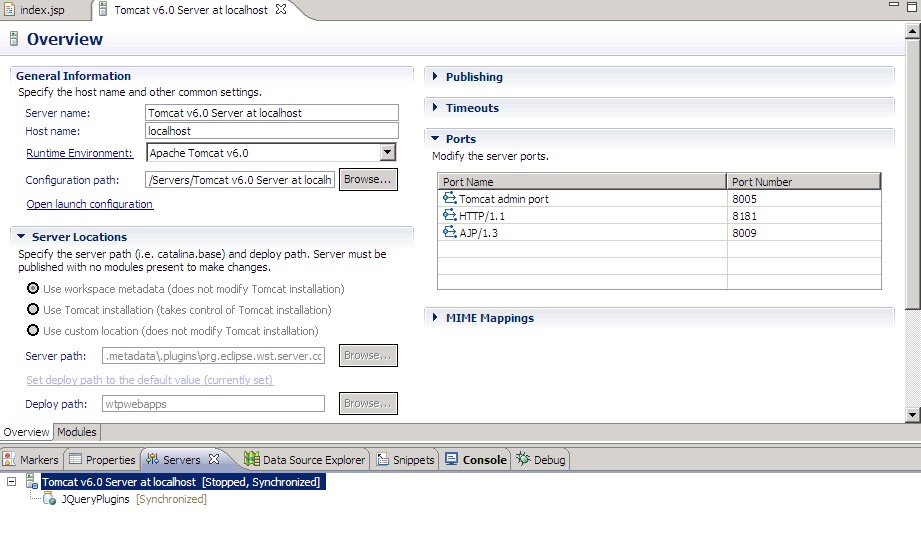Click the JQueryPlugins module icon
The image size is (921, 559).
tap(50, 499)
